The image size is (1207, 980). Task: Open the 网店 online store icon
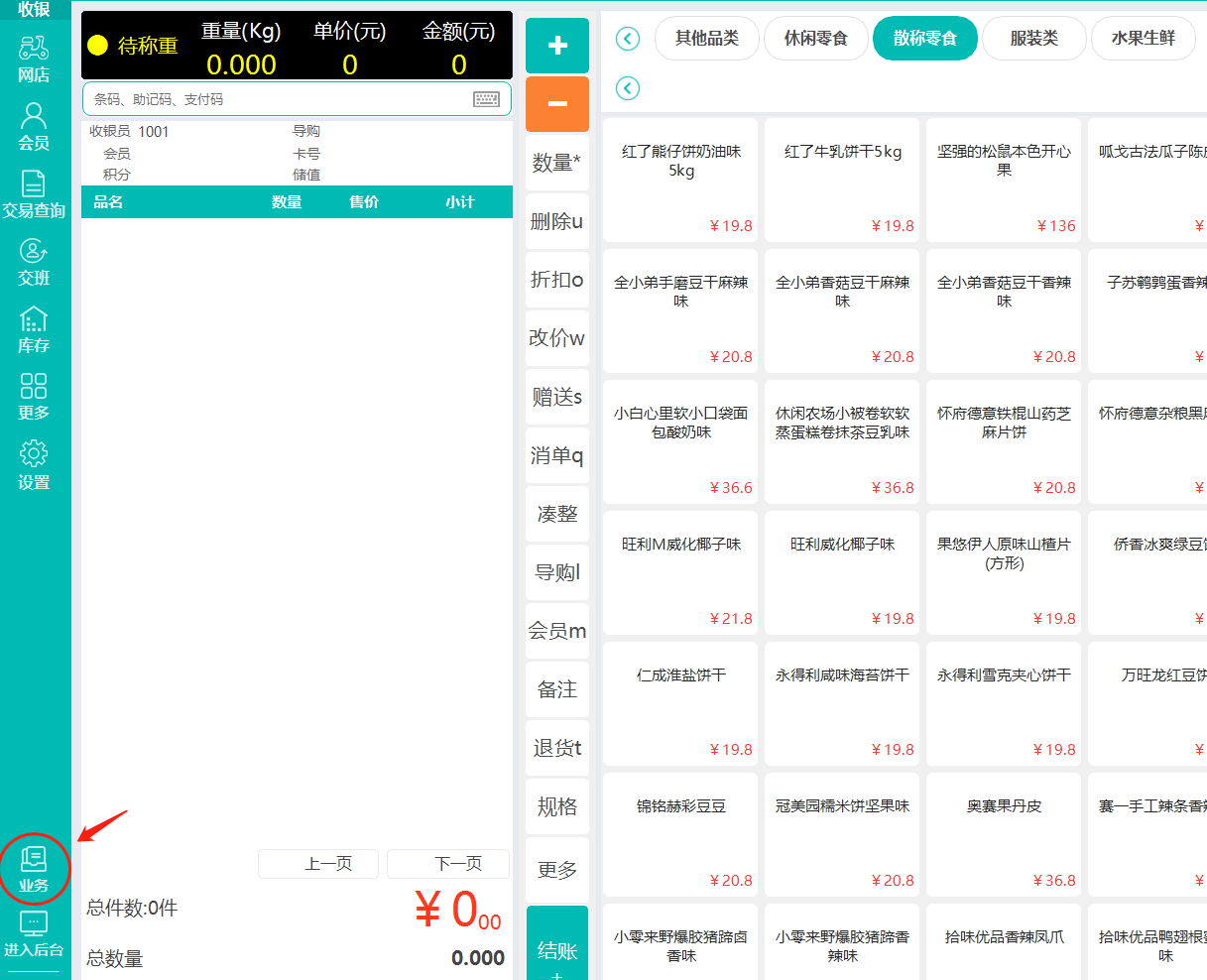point(34,59)
